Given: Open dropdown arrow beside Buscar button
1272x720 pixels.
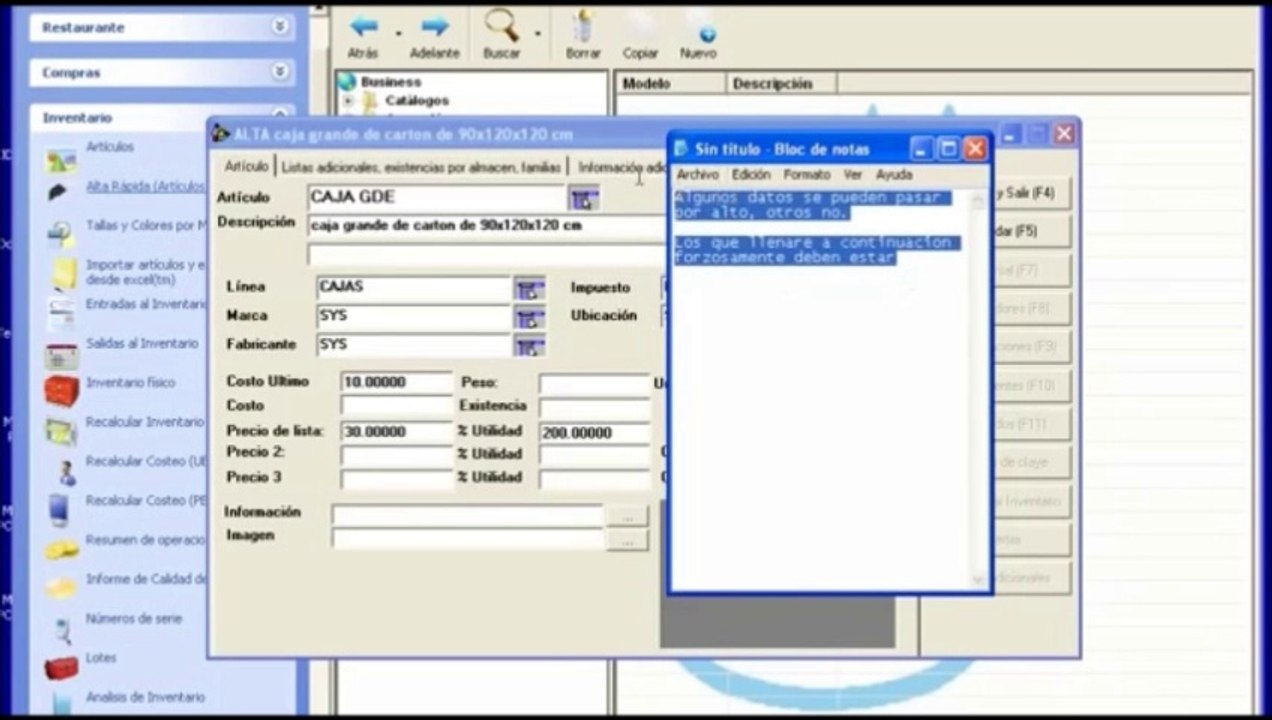Looking at the screenshot, I should coord(538,32).
